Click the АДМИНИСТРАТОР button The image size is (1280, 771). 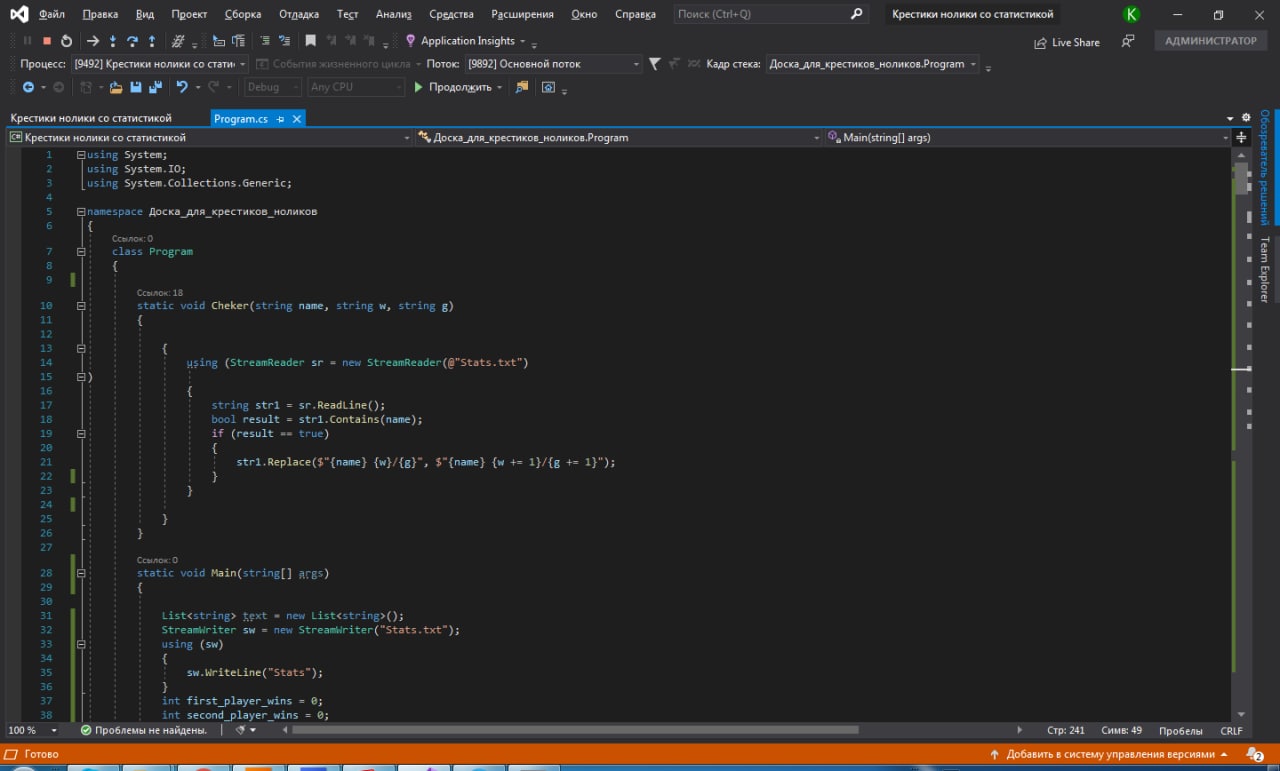[1210, 41]
